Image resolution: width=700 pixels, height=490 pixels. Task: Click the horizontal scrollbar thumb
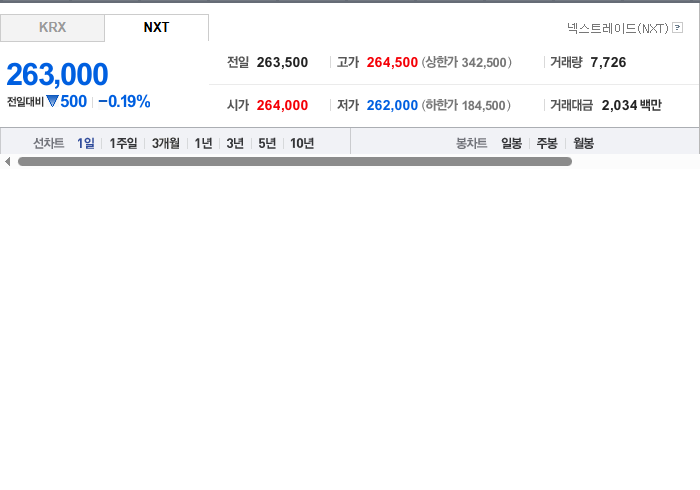[295, 162]
